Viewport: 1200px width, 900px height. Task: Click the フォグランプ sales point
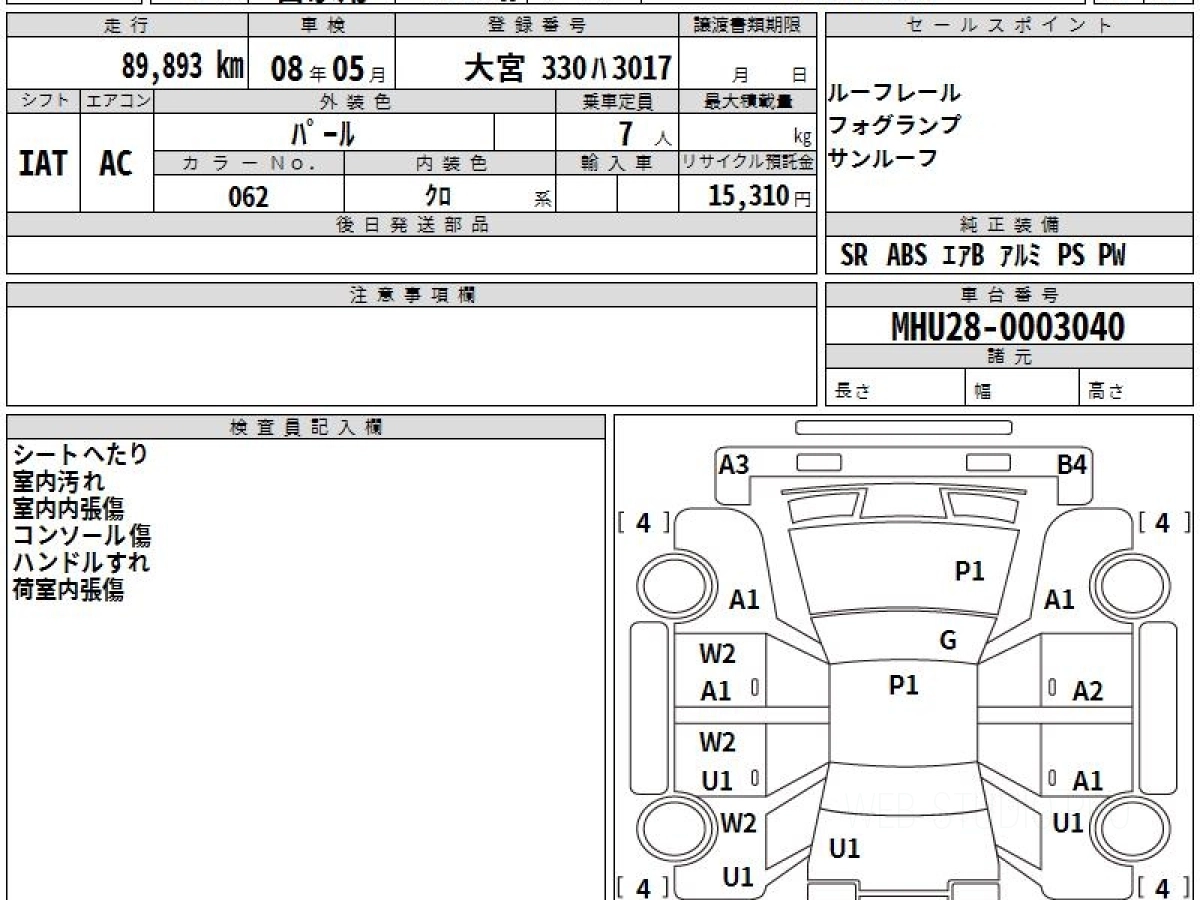[x=894, y=125]
